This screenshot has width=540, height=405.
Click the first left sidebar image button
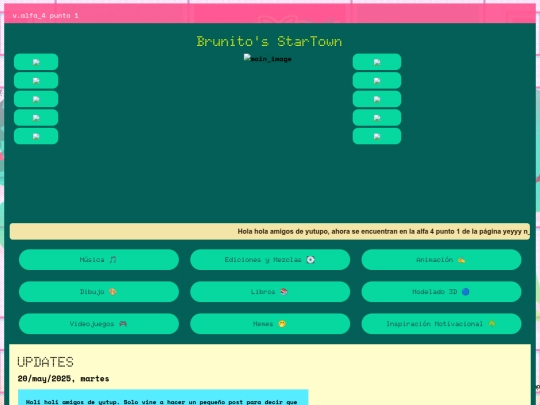click(x=36, y=62)
